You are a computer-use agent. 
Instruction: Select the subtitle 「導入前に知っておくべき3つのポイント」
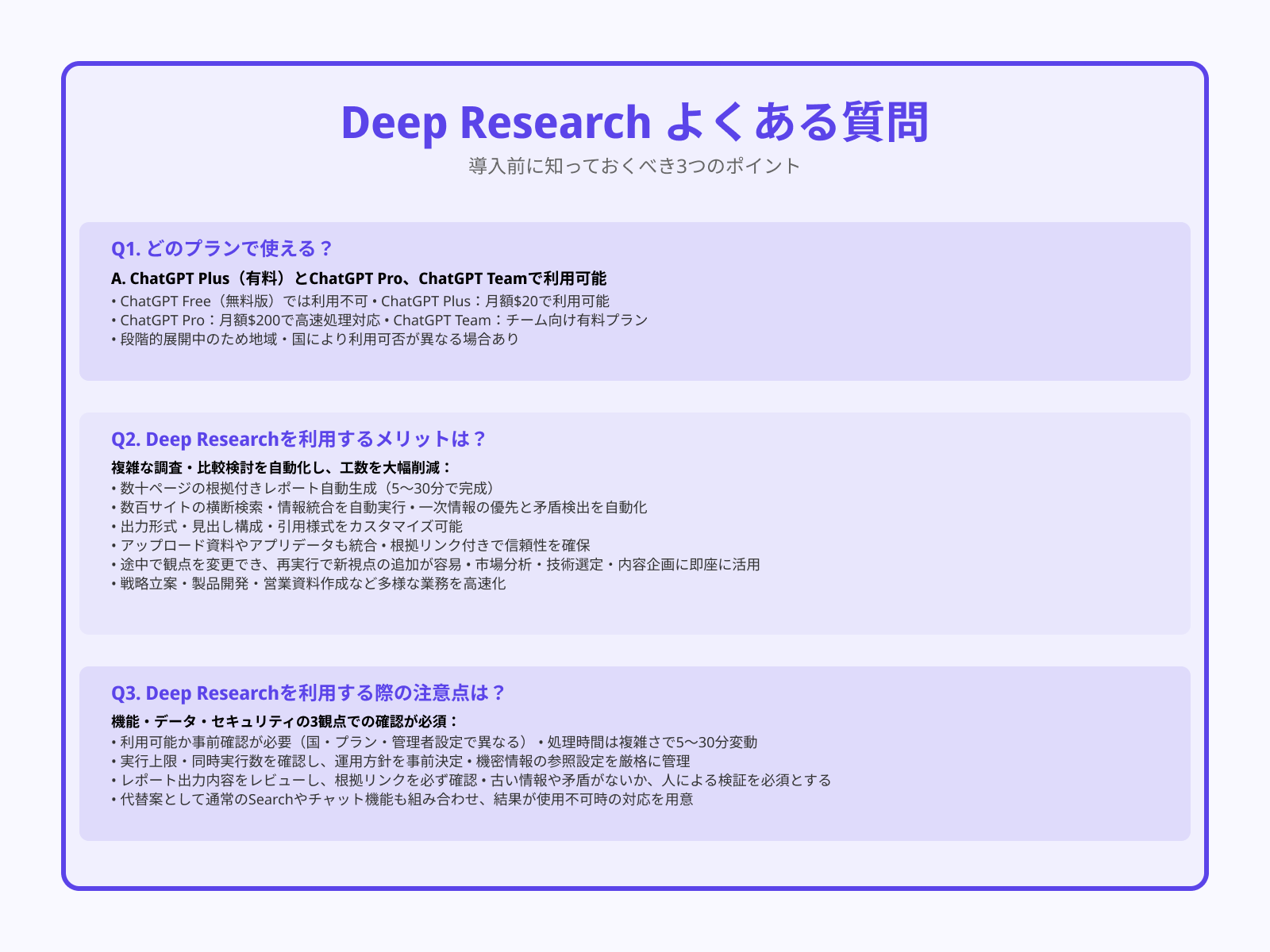(x=634, y=167)
